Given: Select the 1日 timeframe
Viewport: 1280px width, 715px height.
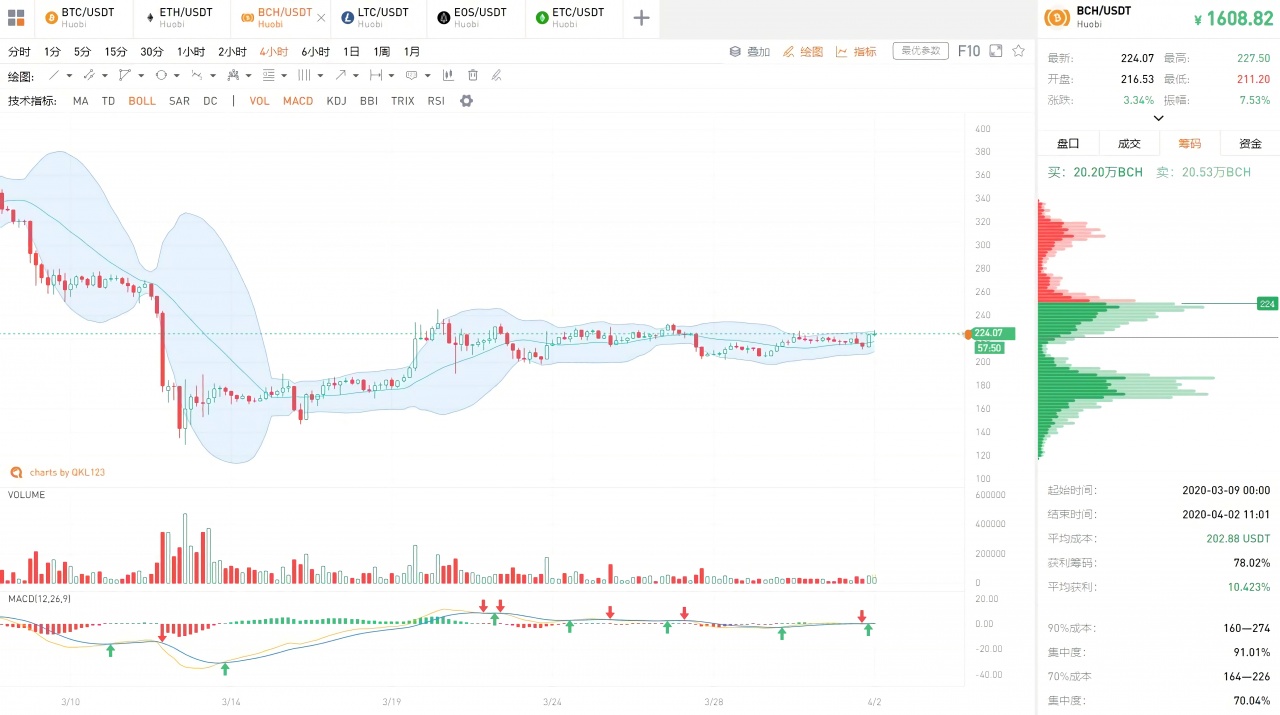Looking at the screenshot, I should coord(351,51).
